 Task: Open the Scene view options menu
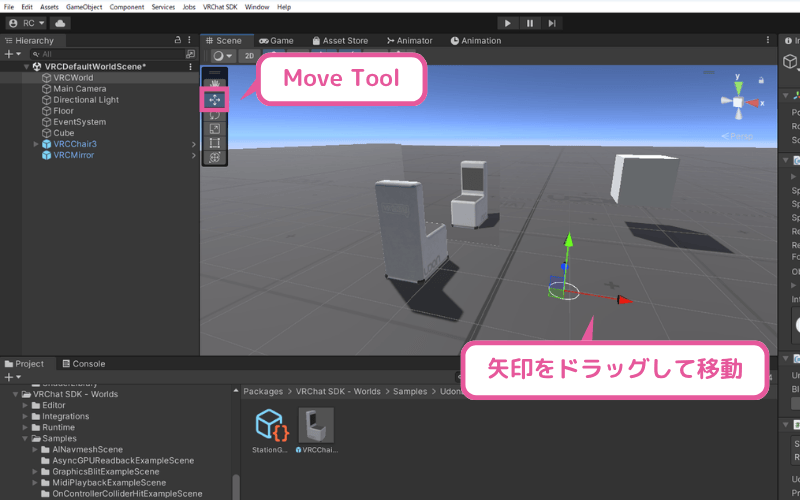(x=768, y=40)
